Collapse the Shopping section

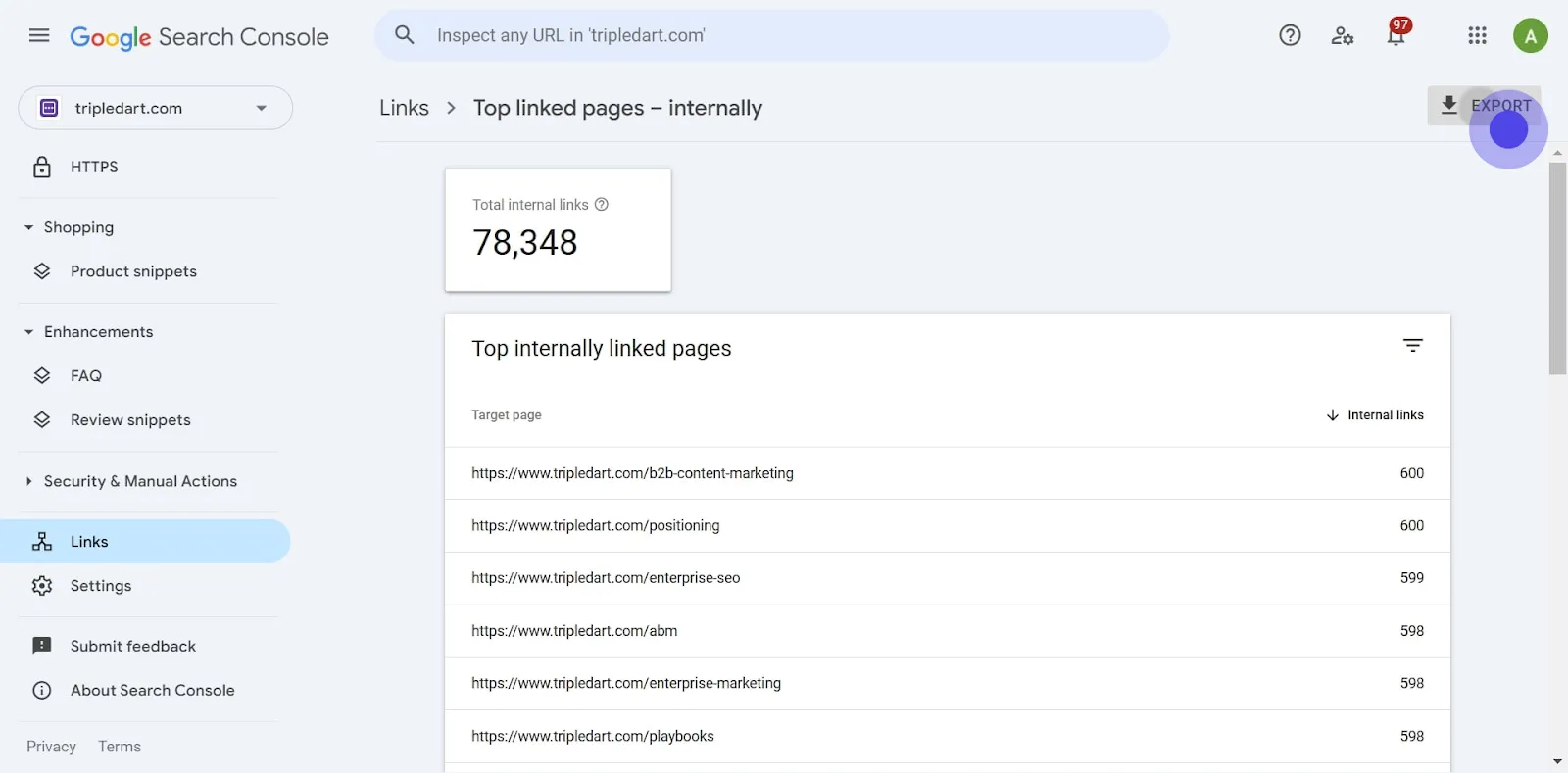tap(28, 227)
